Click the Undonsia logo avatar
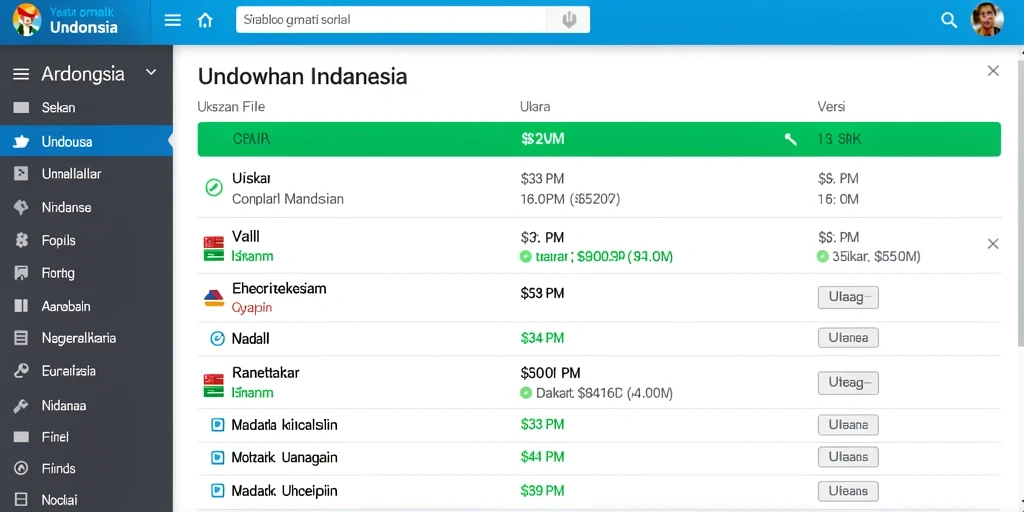This screenshot has width=1024, height=512. pyautogui.click(x=27, y=20)
